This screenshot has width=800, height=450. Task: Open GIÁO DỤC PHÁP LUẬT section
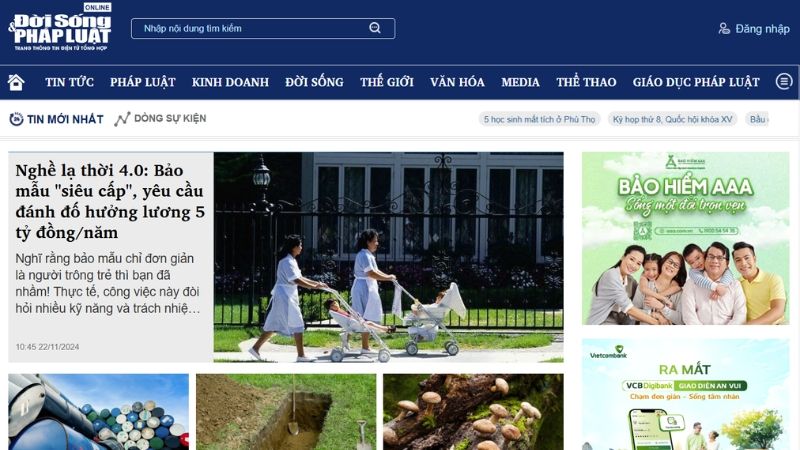[696, 82]
